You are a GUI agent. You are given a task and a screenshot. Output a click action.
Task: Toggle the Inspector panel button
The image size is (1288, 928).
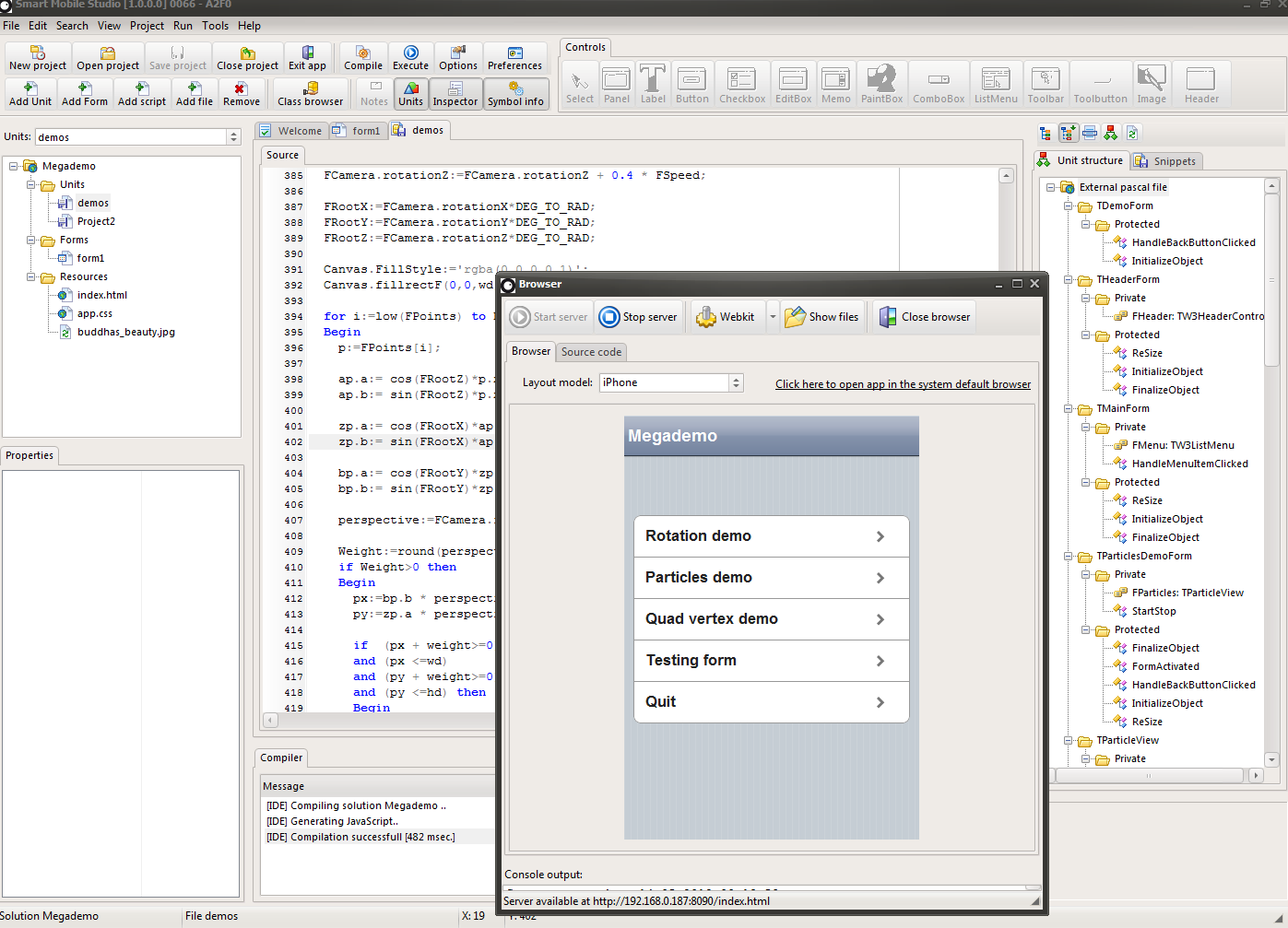point(455,93)
